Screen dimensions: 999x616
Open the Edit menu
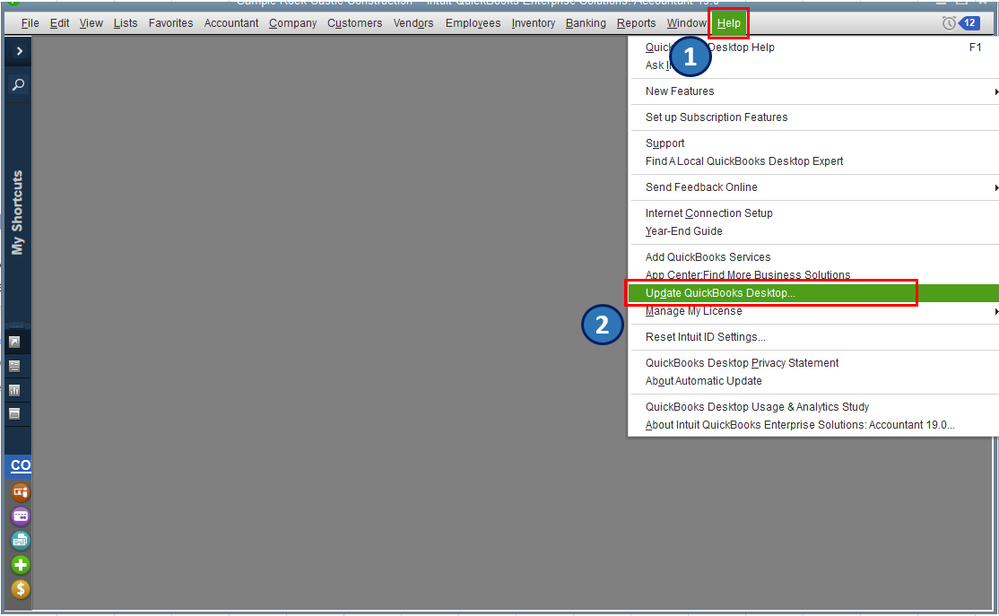coord(59,23)
